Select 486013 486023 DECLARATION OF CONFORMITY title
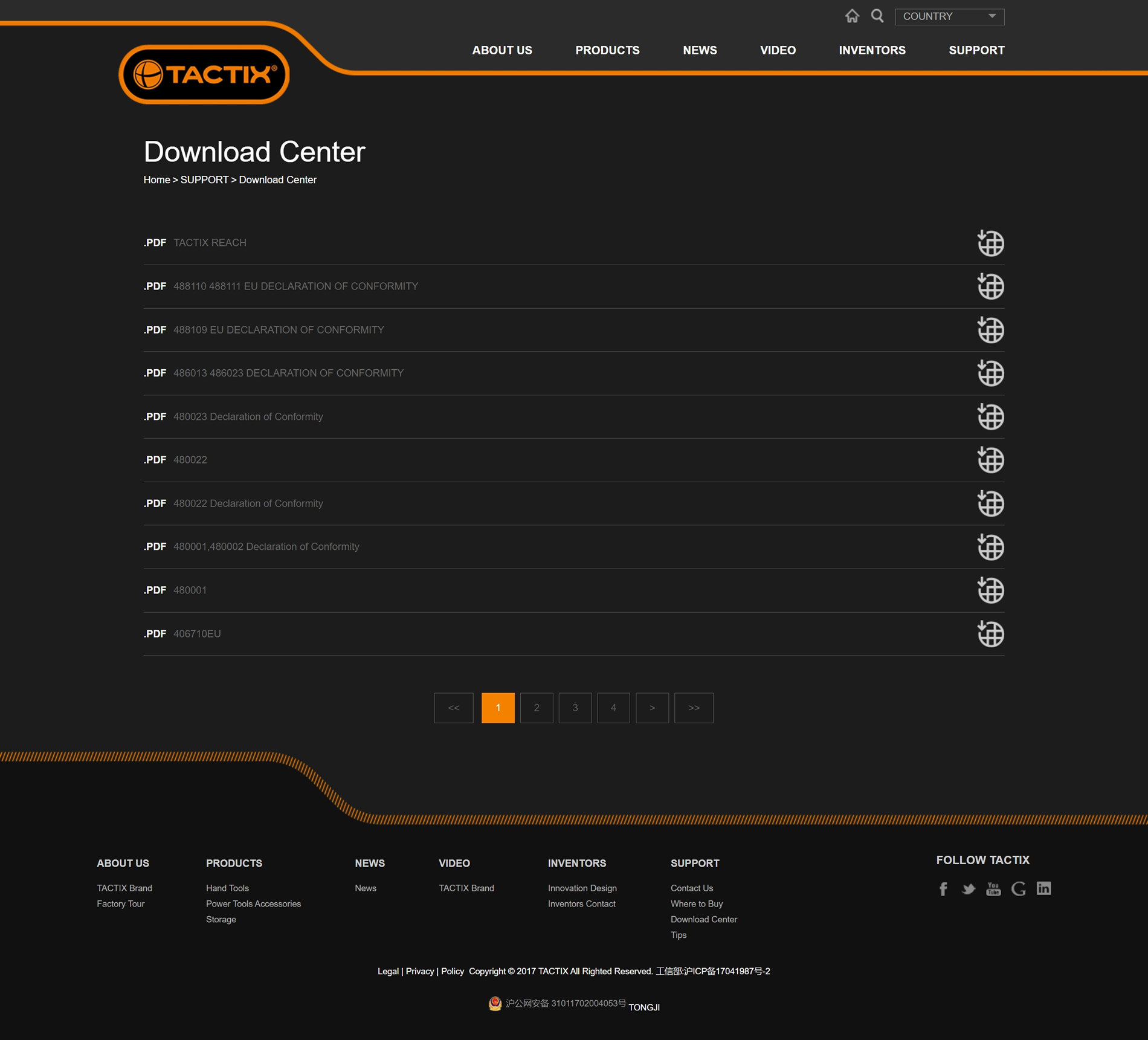Image resolution: width=1148 pixels, height=1040 pixels. (288, 373)
